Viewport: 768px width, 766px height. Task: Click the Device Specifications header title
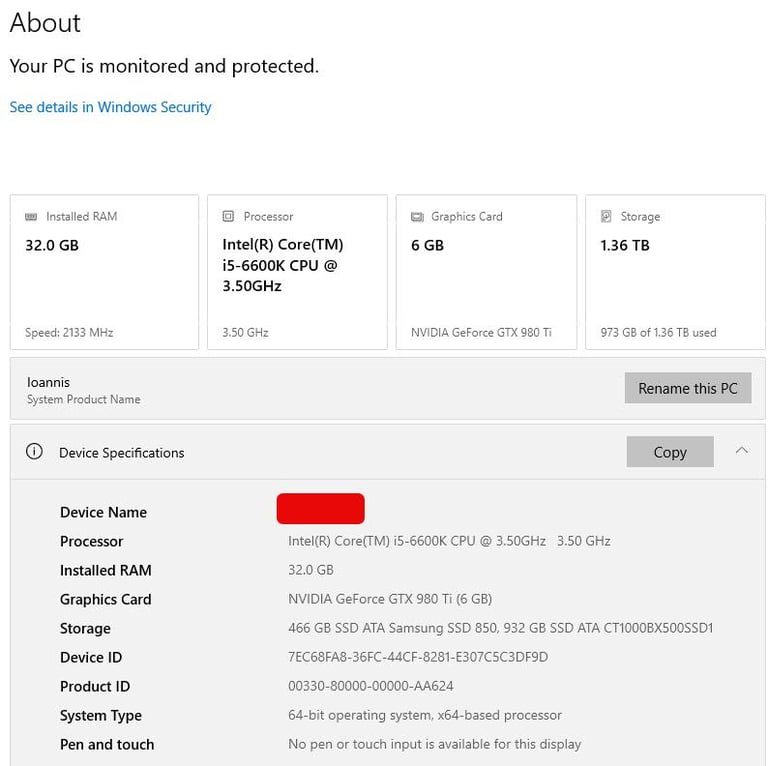point(121,453)
